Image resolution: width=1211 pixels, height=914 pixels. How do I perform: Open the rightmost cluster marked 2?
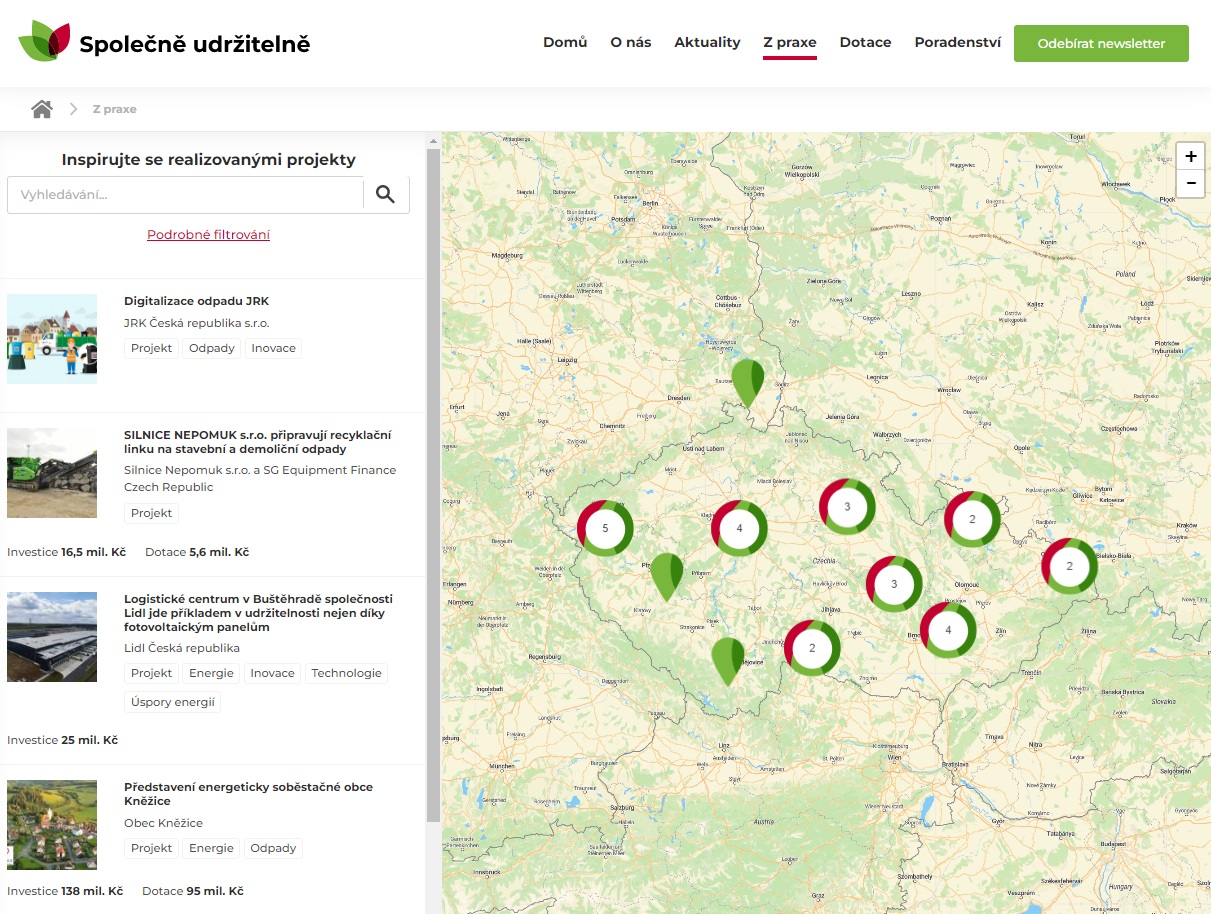[x=1069, y=566]
